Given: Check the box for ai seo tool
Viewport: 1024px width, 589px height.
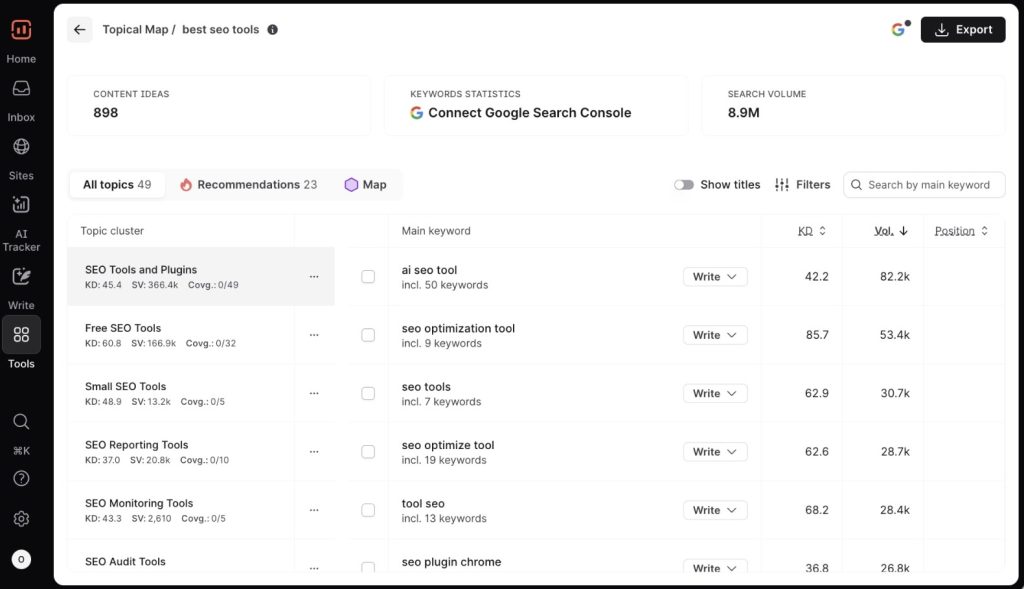Looking at the screenshot, I should pos(368,277).
